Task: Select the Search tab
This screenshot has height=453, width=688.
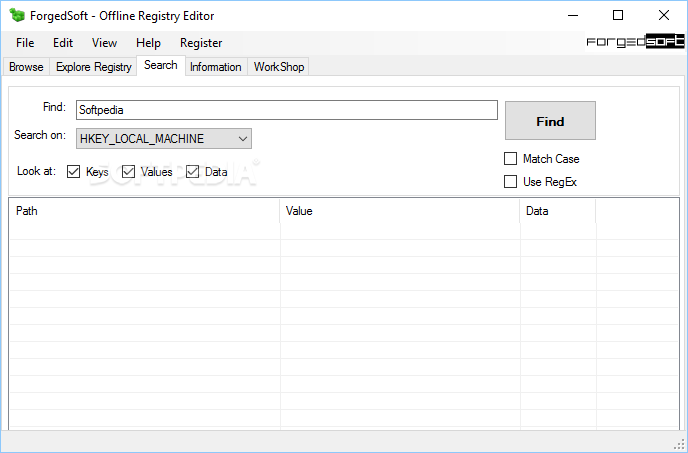Action: pos(161,65)
